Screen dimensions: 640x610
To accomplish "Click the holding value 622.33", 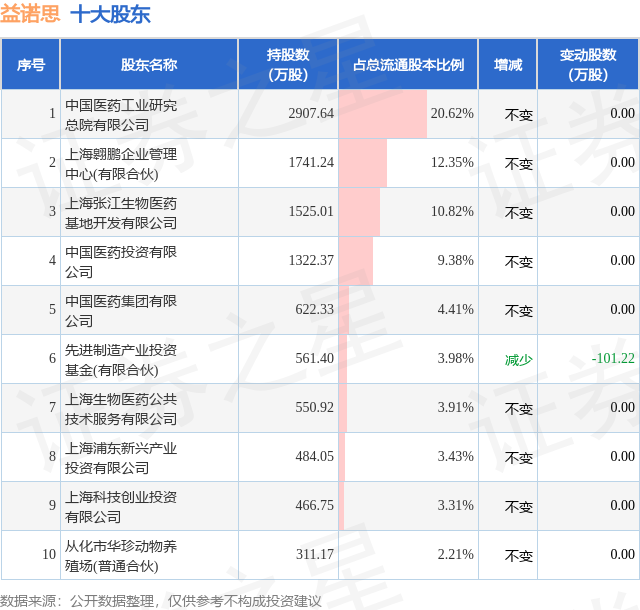I will (x=314, y=309).
